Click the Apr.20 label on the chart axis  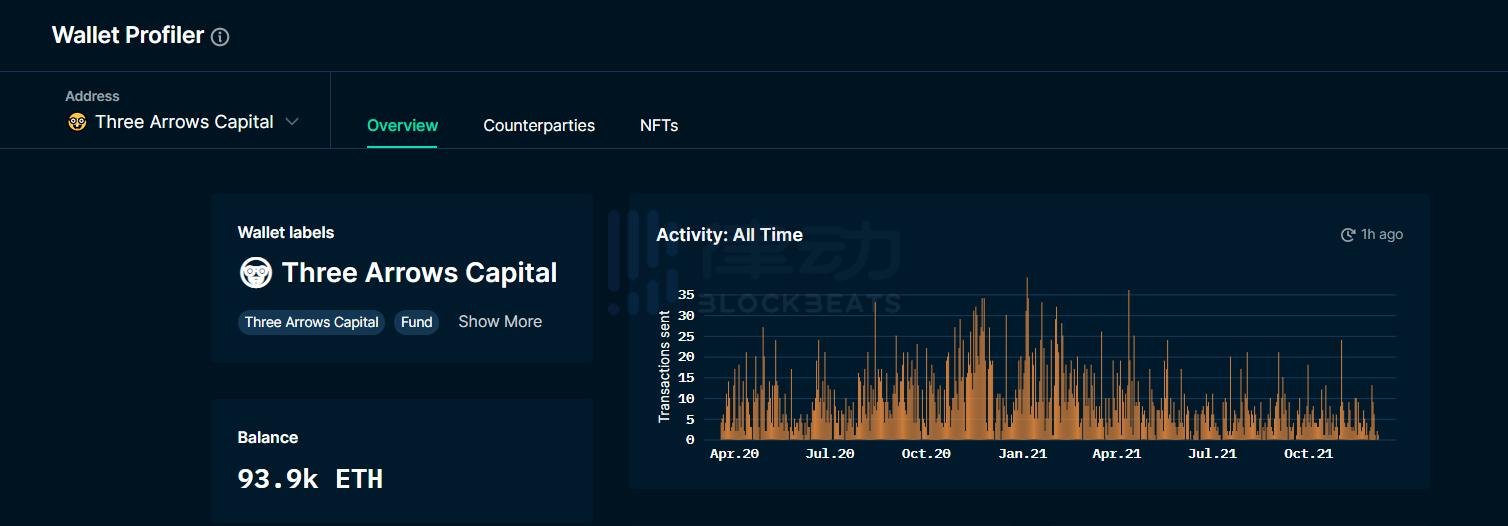point(734,454)
